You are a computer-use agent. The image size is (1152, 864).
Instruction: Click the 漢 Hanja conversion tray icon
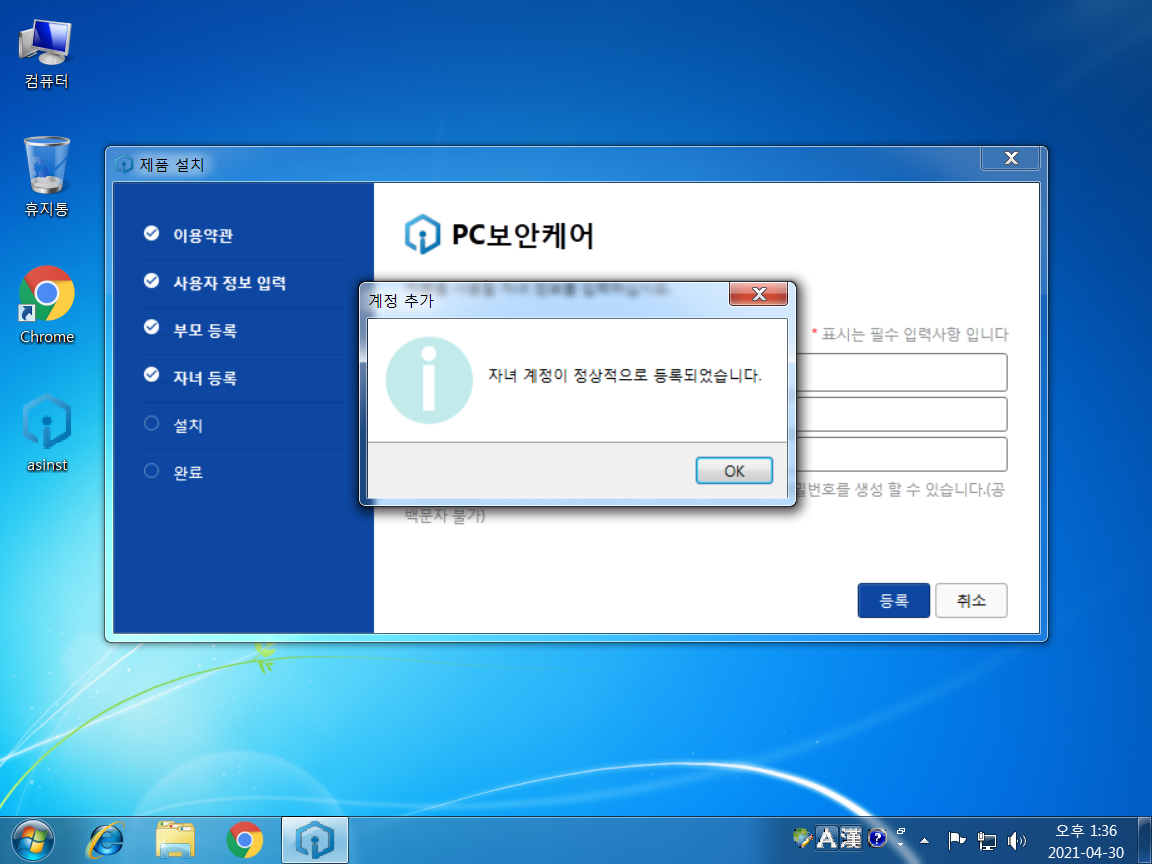tap(851, 838)
